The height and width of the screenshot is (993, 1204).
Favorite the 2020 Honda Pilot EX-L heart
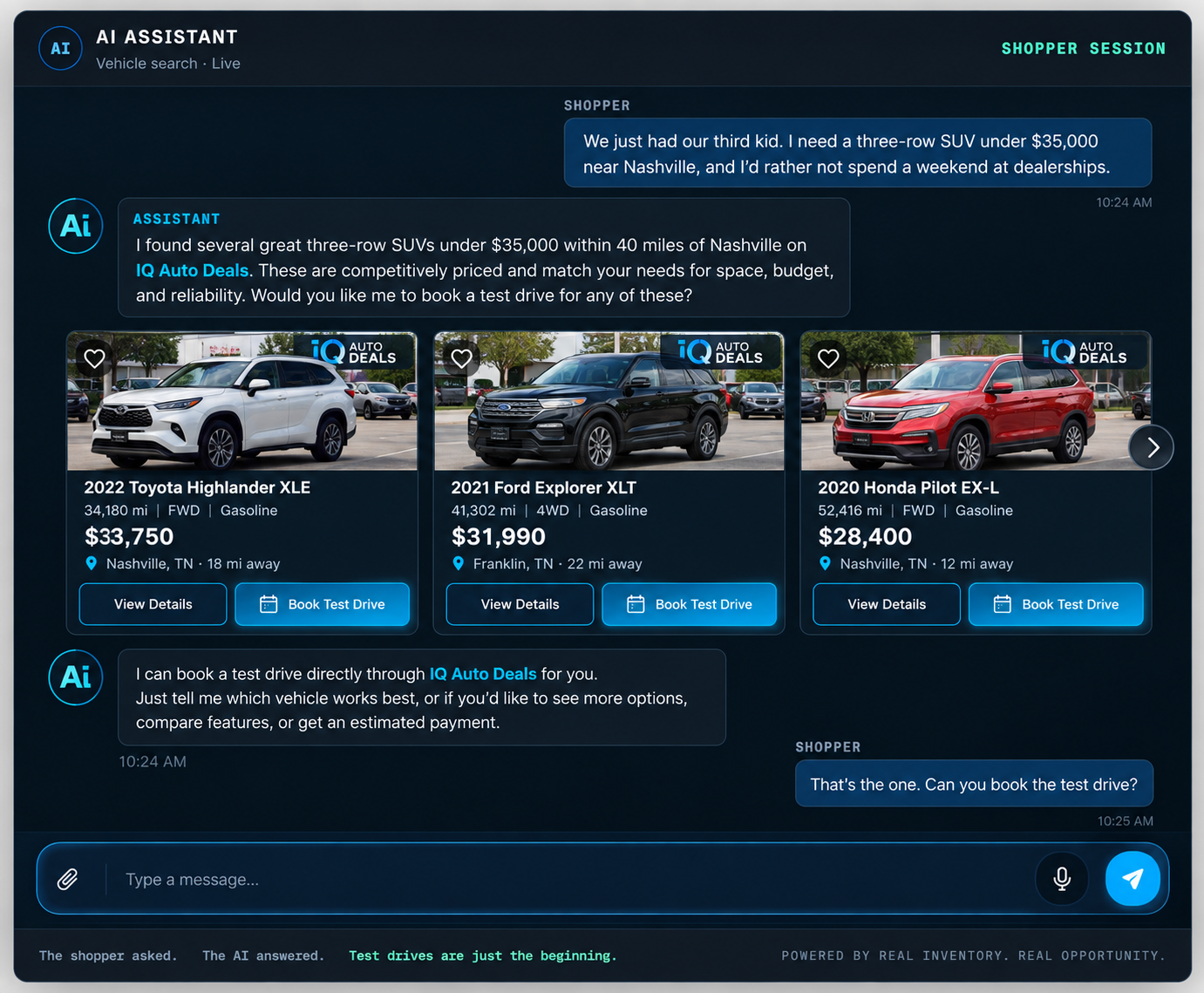[828, 357]
